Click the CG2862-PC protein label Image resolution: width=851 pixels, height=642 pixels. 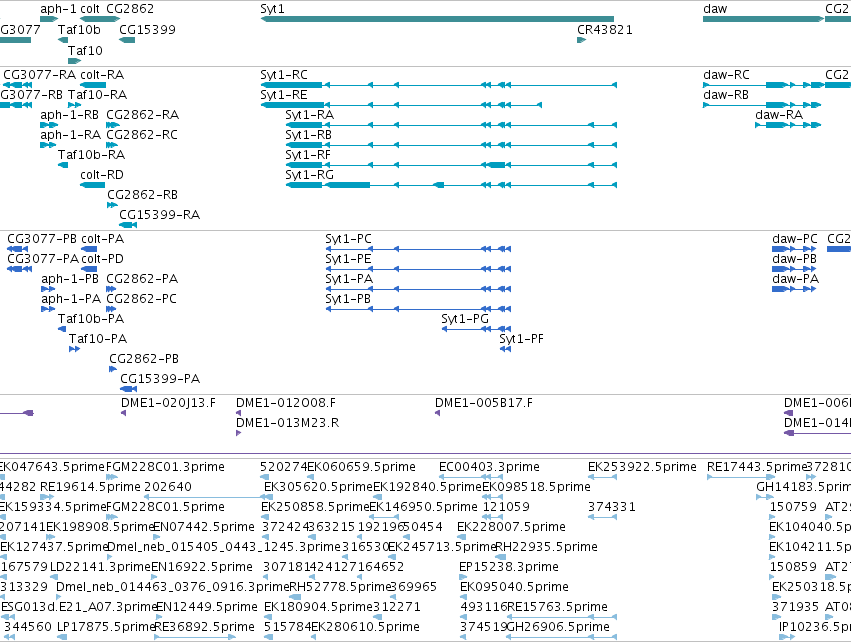[x=142, y=299]
